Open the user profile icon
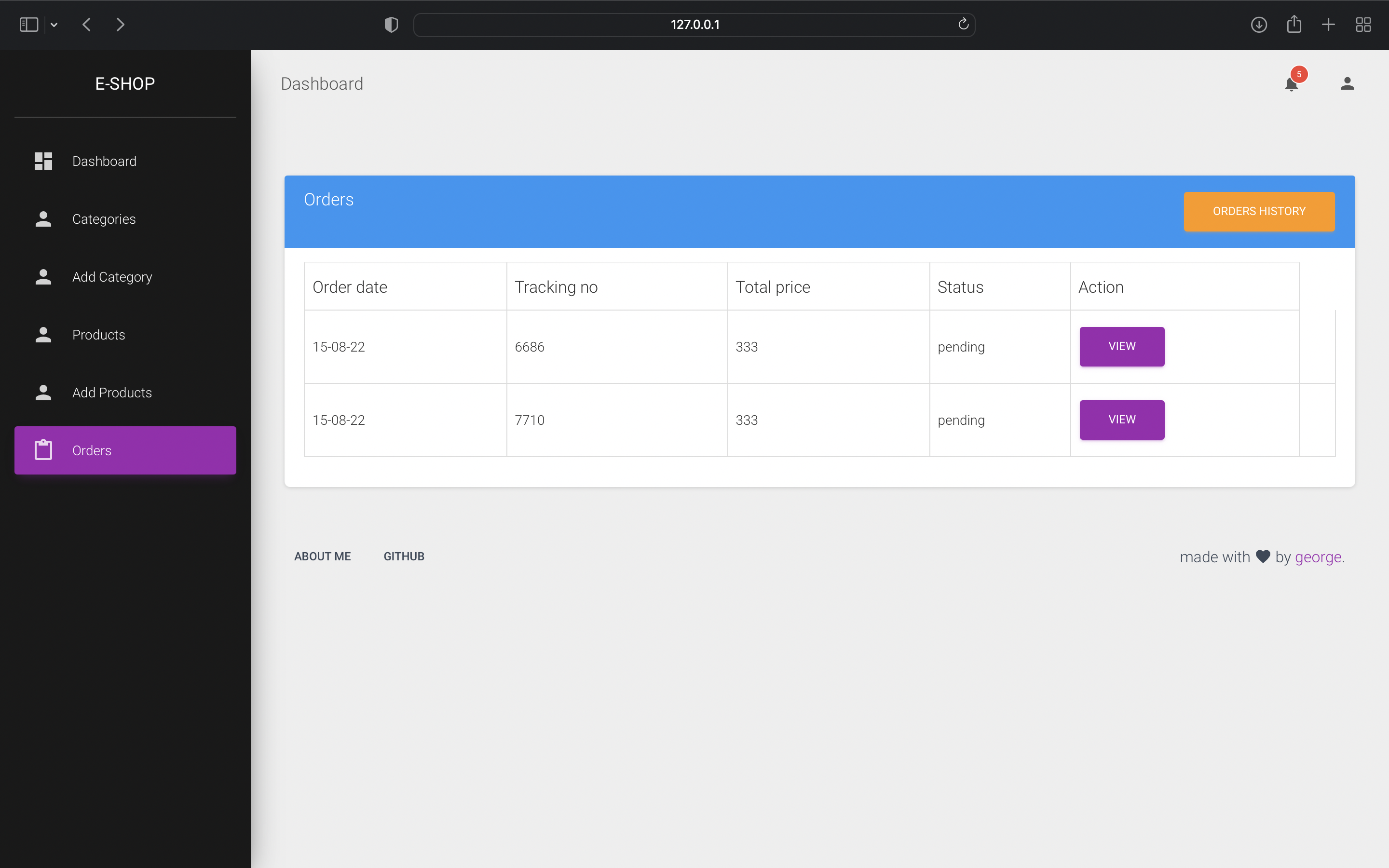The image size is (1389, 868). click(1347, 84)
